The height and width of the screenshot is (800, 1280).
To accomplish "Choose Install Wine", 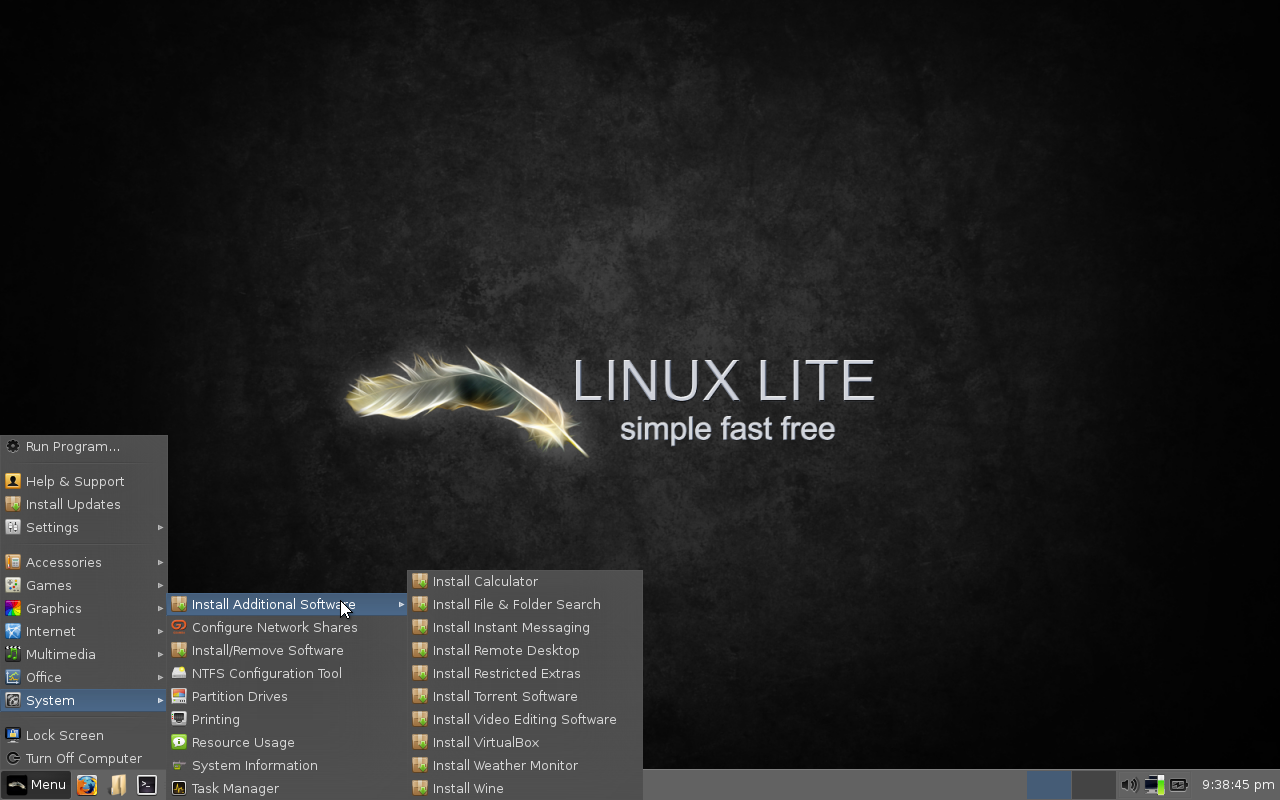I will (x=524, y=788).
